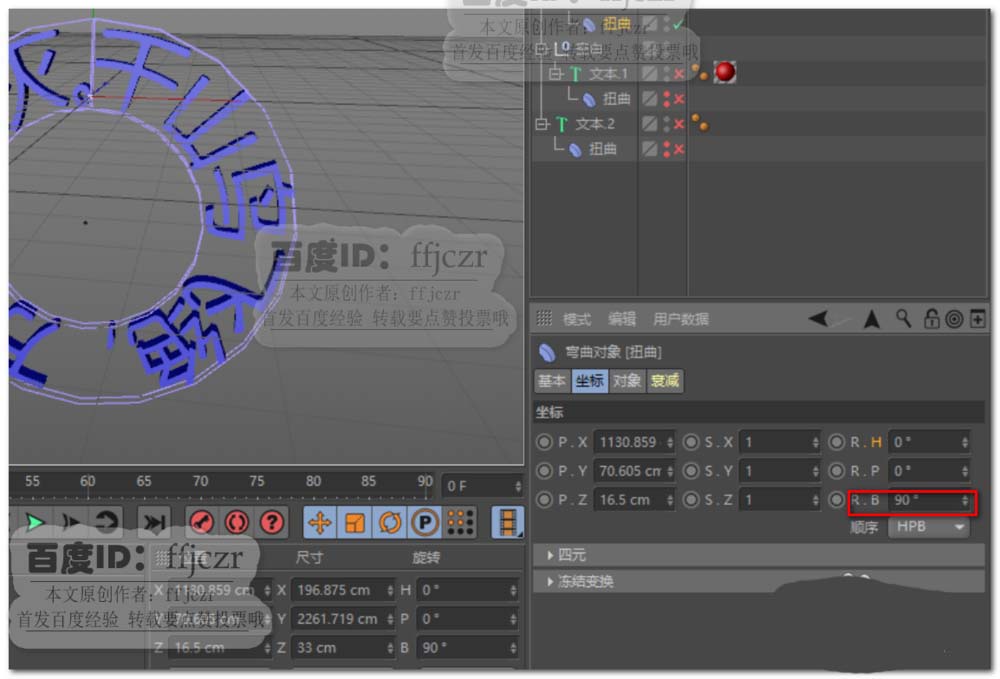The image size is (1000, 679).
Task: Click the bend deformer icon under 文本.1
Action: (589, 99)
